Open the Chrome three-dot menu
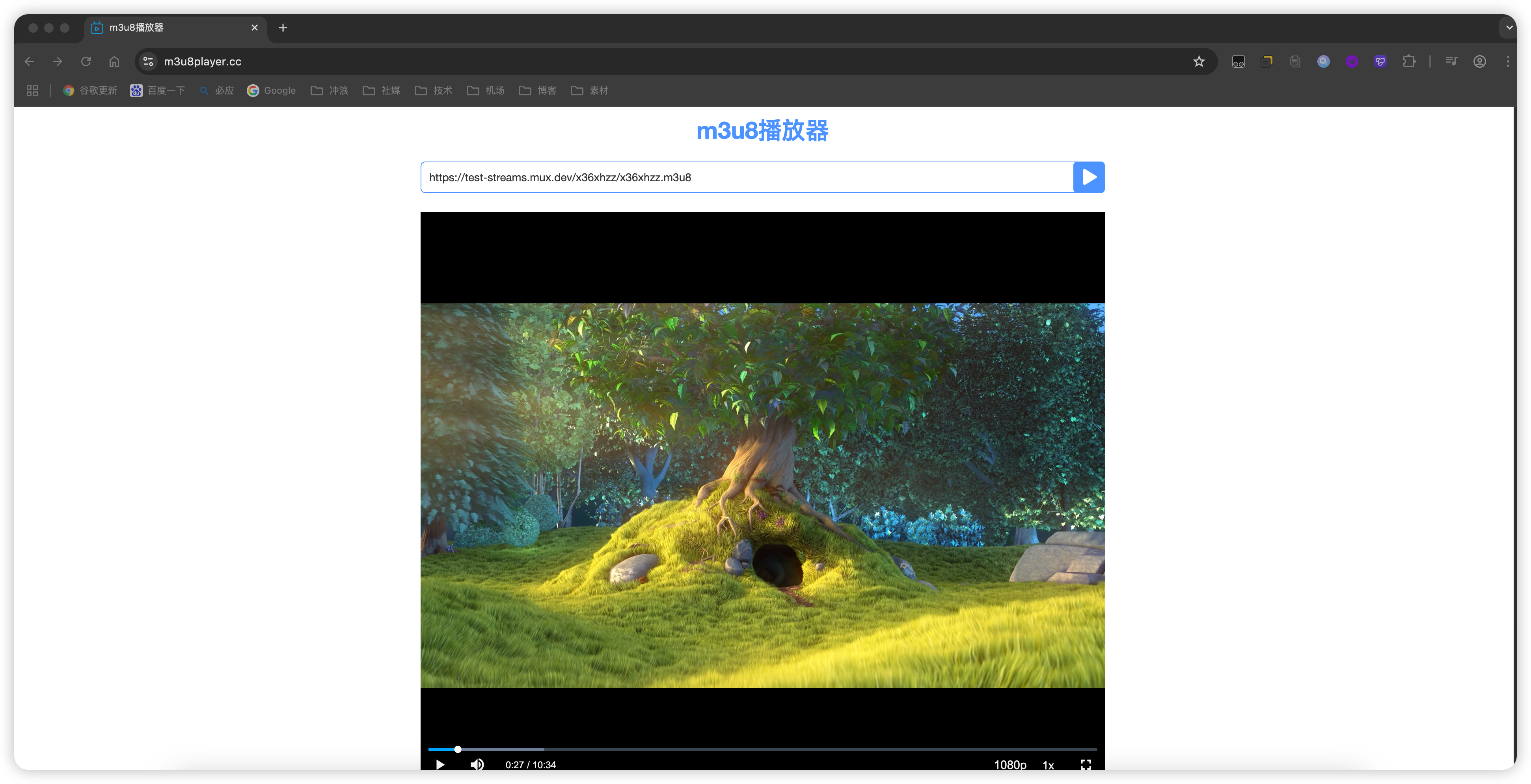This screenshot has width=1531, height=784. coord(1508,61)
